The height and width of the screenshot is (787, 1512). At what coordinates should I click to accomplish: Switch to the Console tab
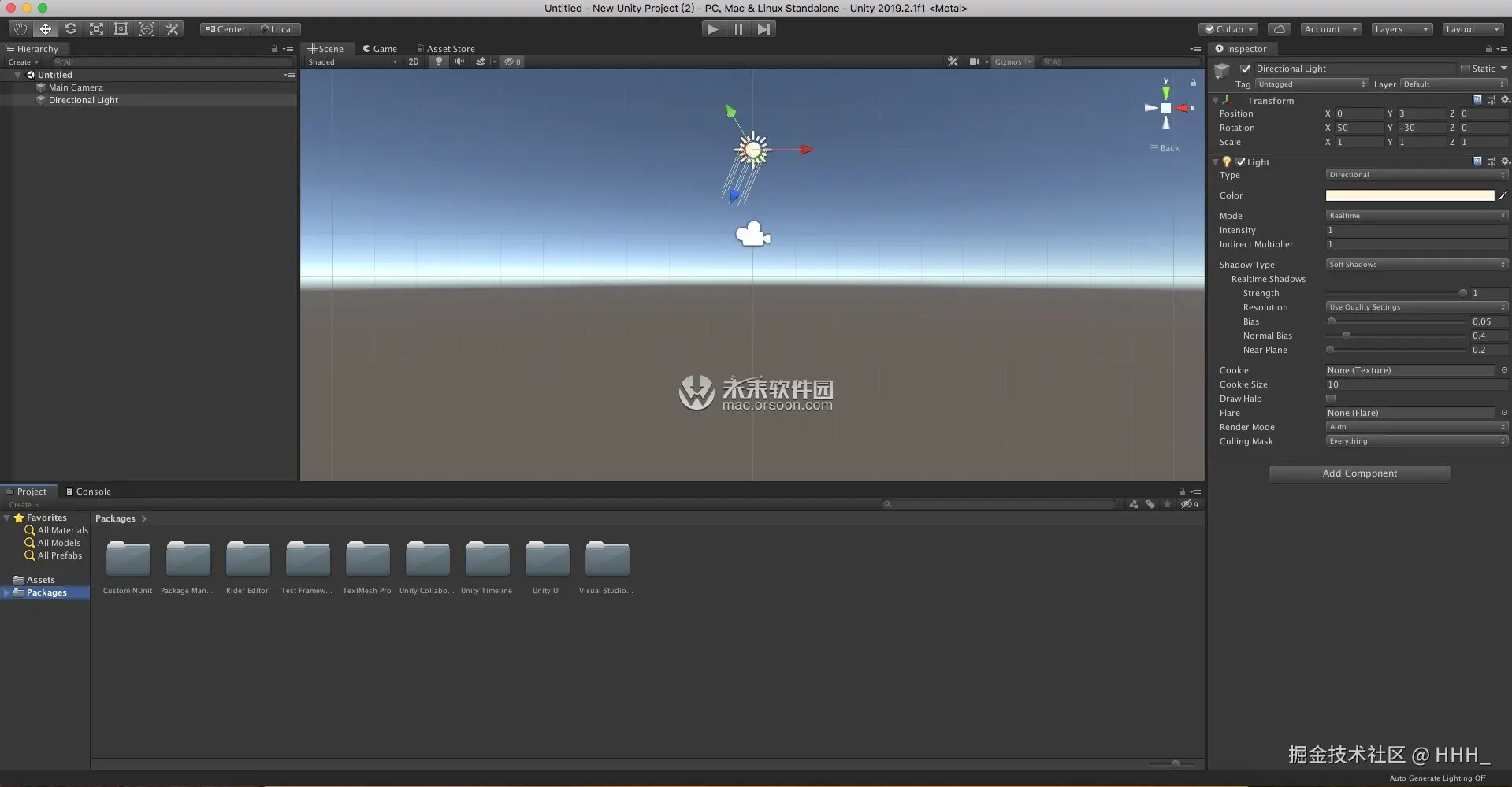88,492
